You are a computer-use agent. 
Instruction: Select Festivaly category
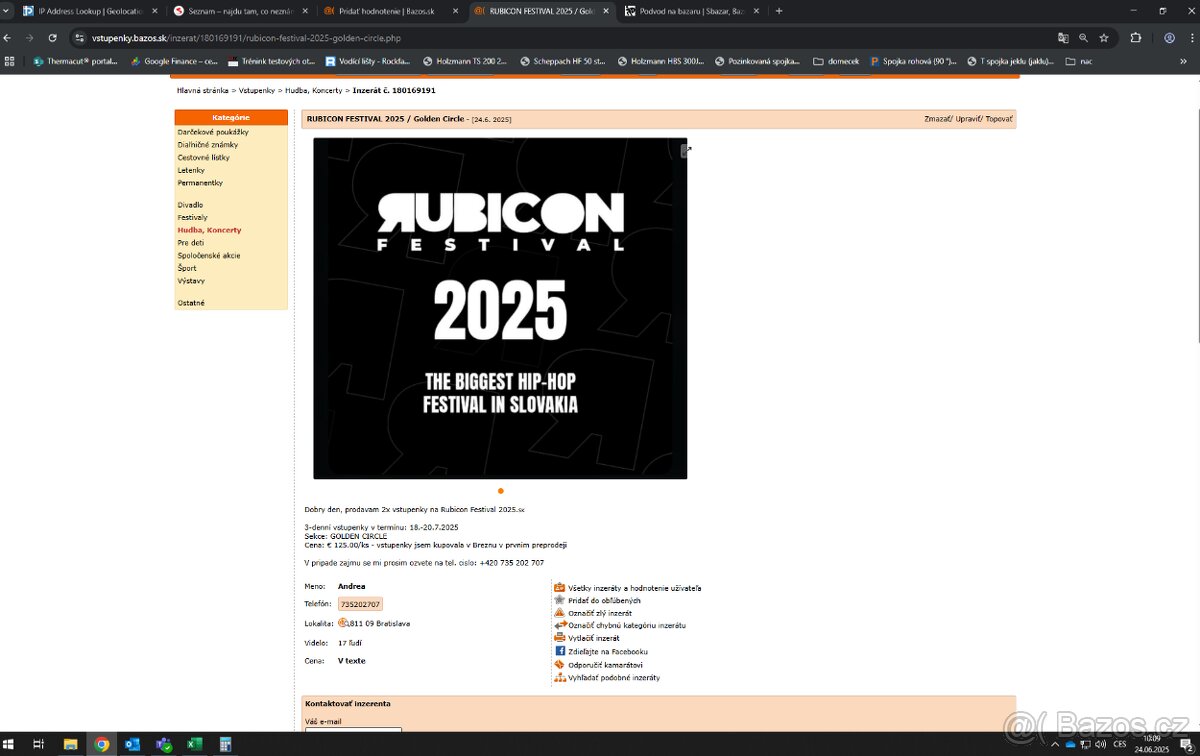pyautogui.click(x=193, y=217)
